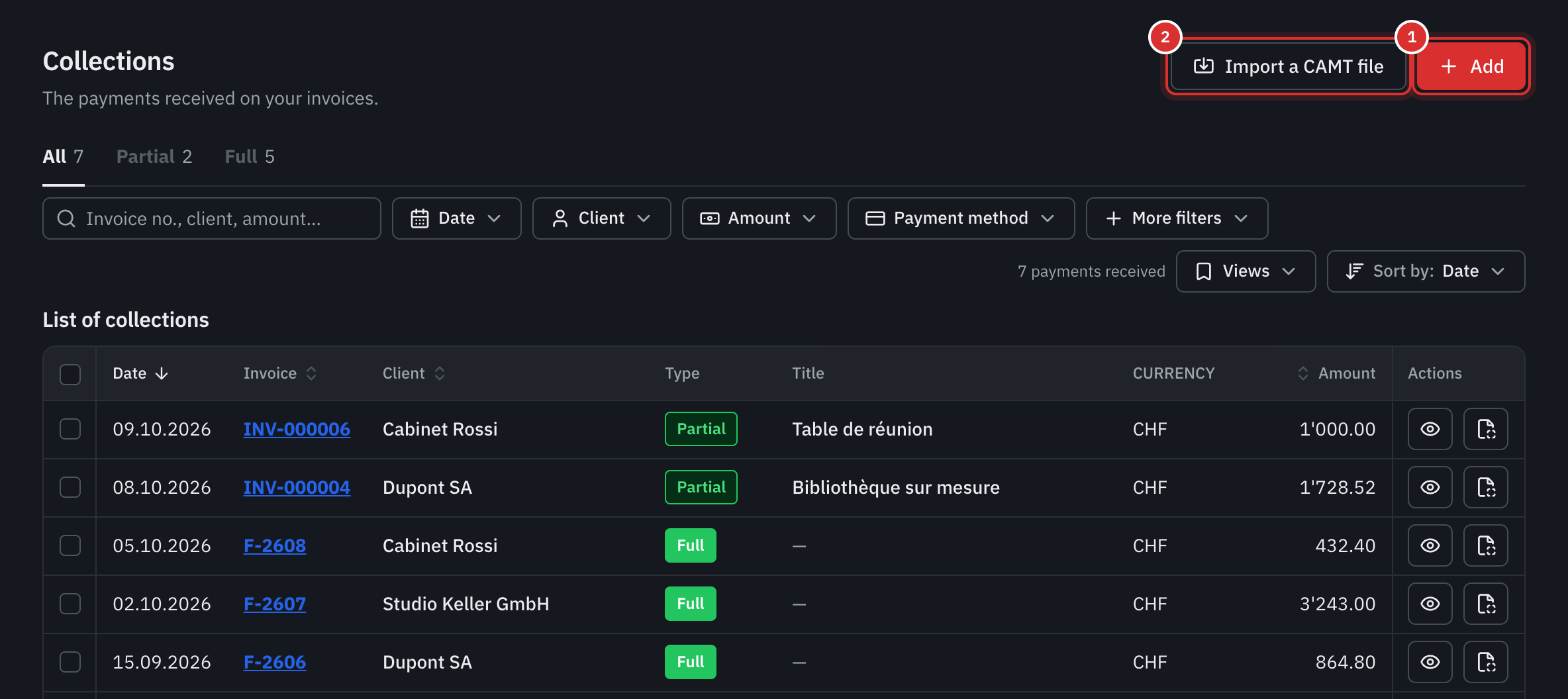The image size is (1568, 699).
Task: View details of the INV-000004 payment
Action: [x=1430, y=487]
